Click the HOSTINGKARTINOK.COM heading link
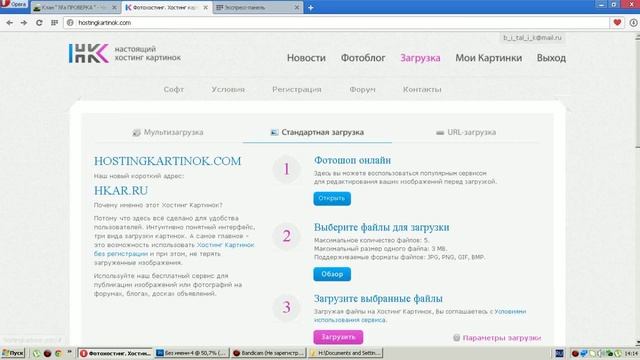Image resolution: width=640 pixels, height=360 pixels. [167, 161]
